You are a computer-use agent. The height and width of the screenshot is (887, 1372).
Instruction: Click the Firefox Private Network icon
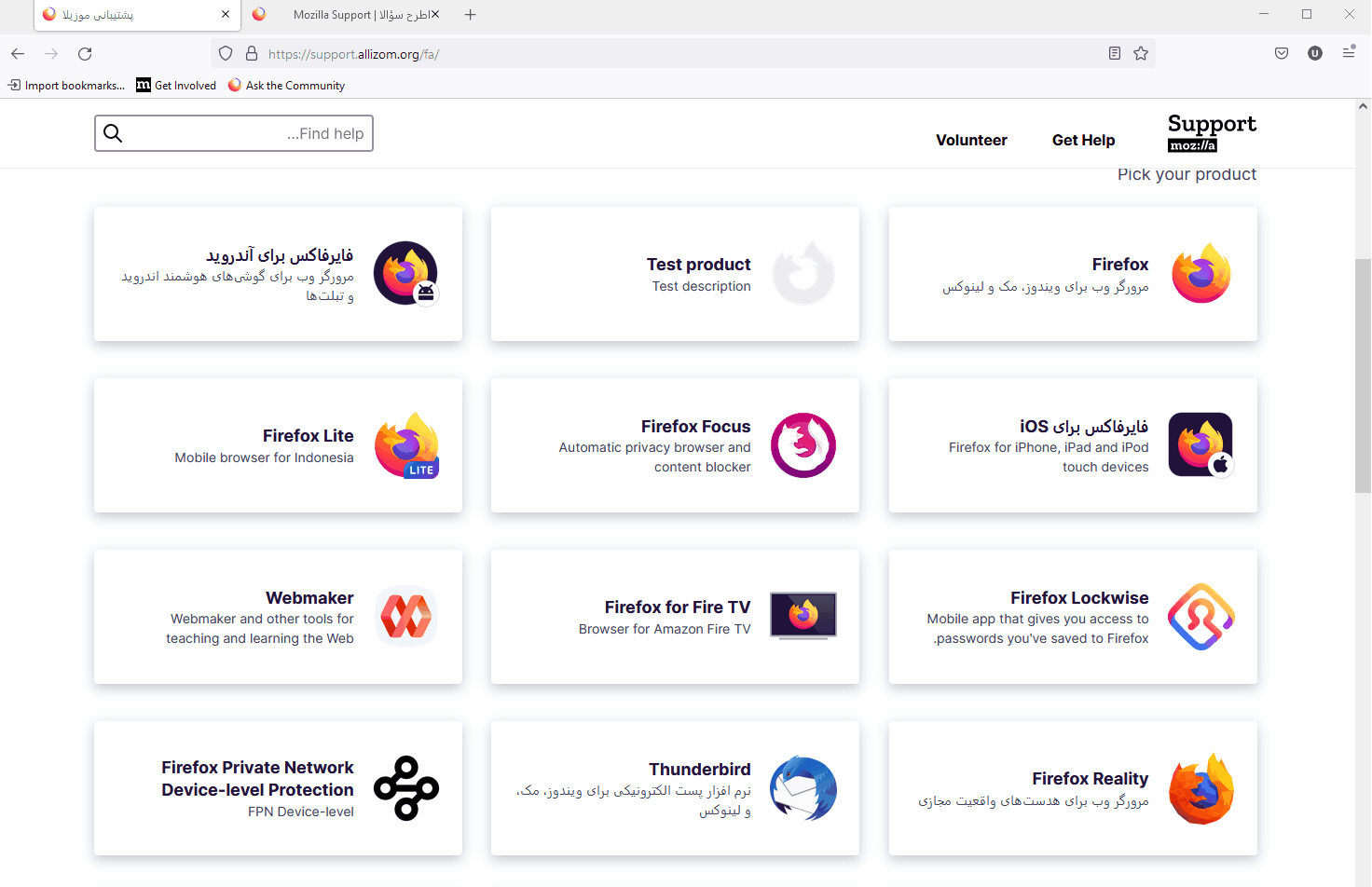[405, 787]
